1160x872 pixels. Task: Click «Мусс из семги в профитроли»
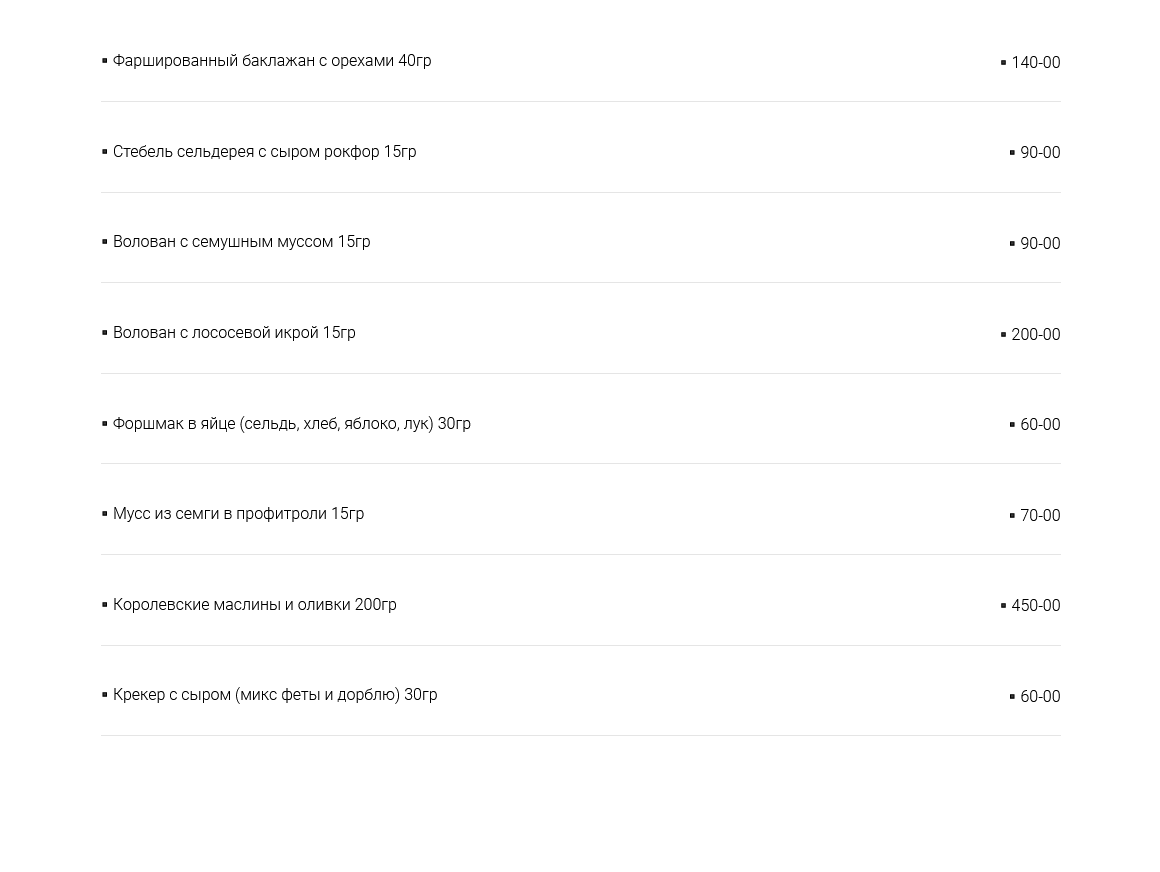(x=238, y=514)
